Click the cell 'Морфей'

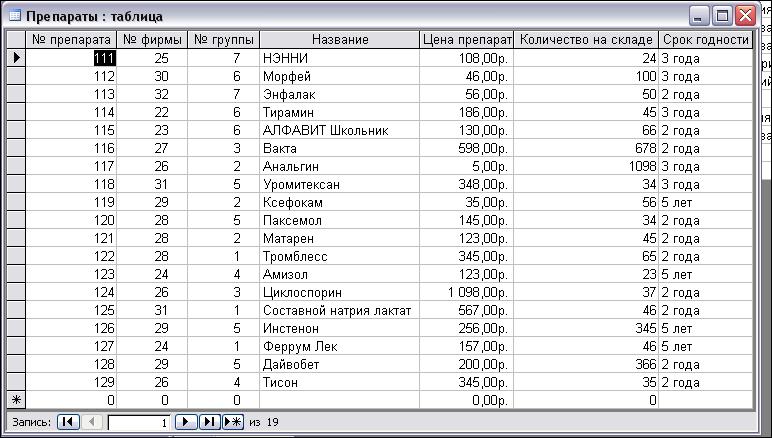[340, 76]
